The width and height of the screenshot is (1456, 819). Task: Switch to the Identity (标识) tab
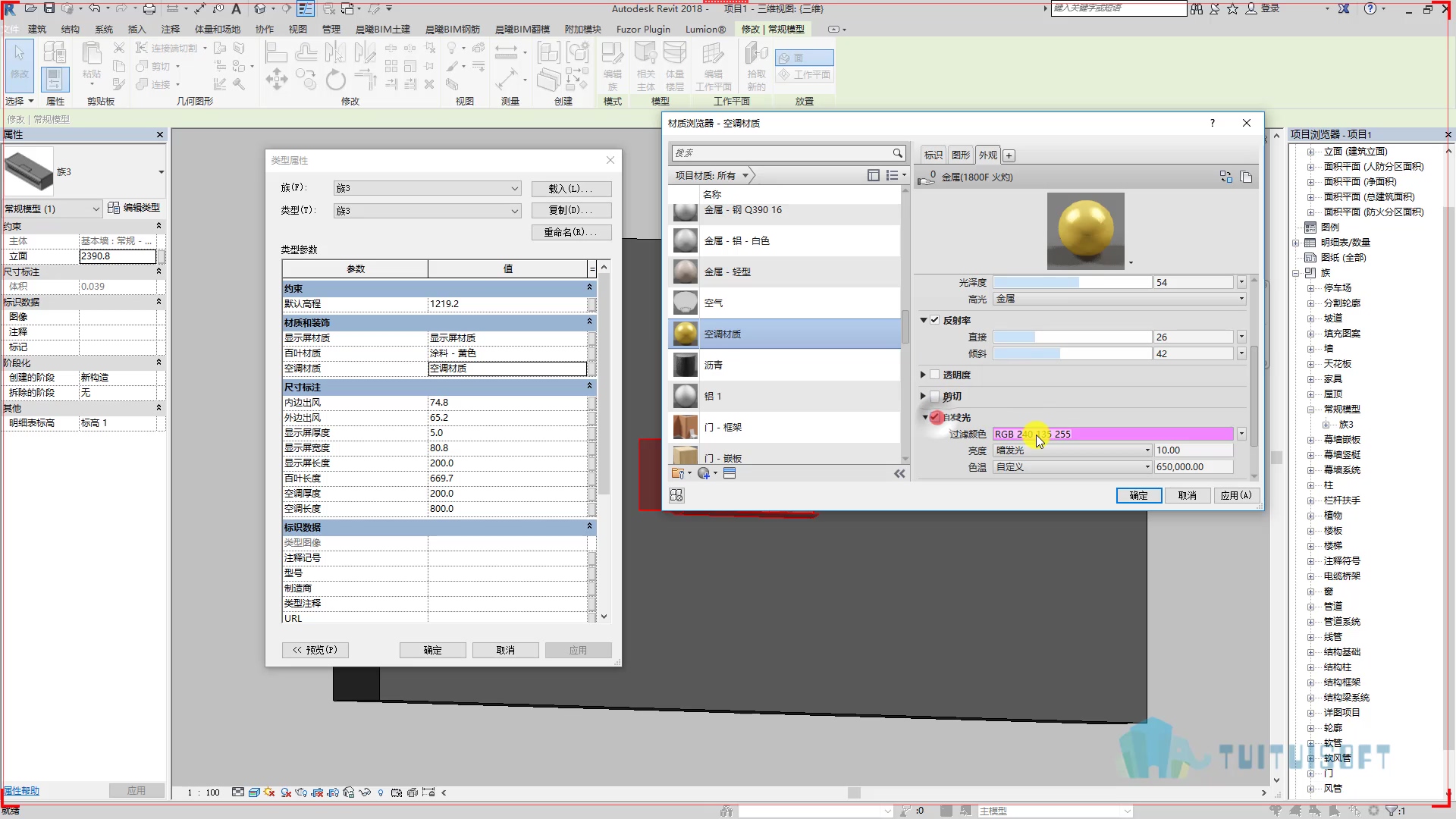pos(933,155)
